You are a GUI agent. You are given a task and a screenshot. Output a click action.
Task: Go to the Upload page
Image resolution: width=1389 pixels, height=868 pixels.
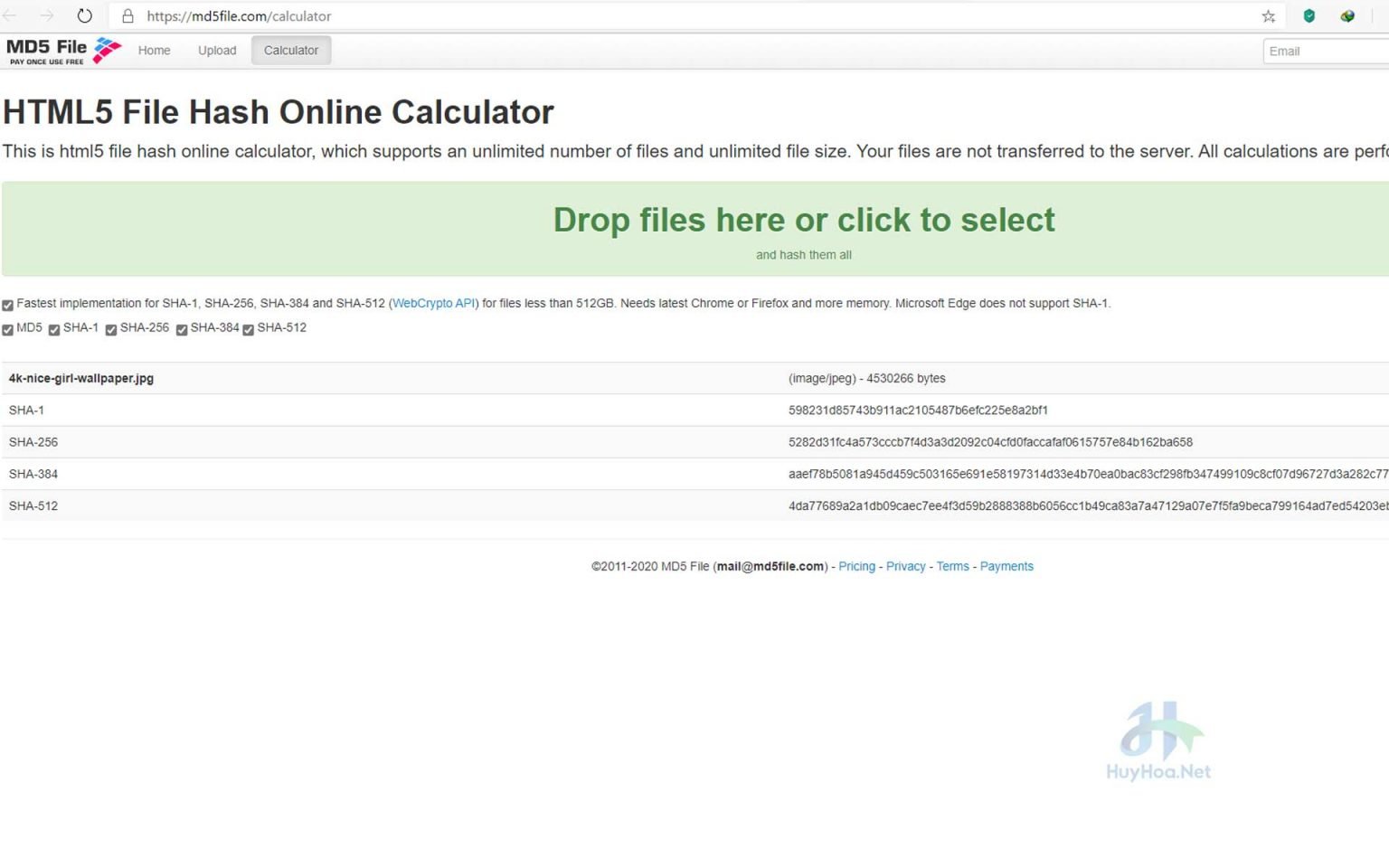(x=217, y=51)
